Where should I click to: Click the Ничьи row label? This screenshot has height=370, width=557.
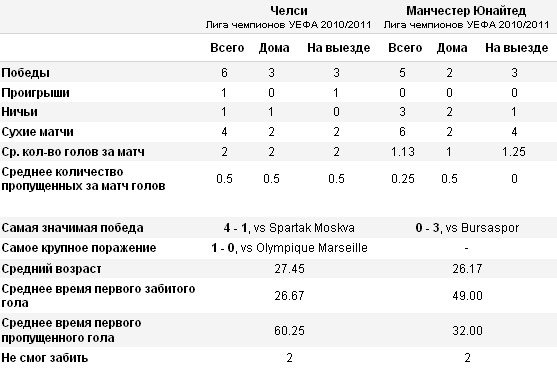[20, 112]
